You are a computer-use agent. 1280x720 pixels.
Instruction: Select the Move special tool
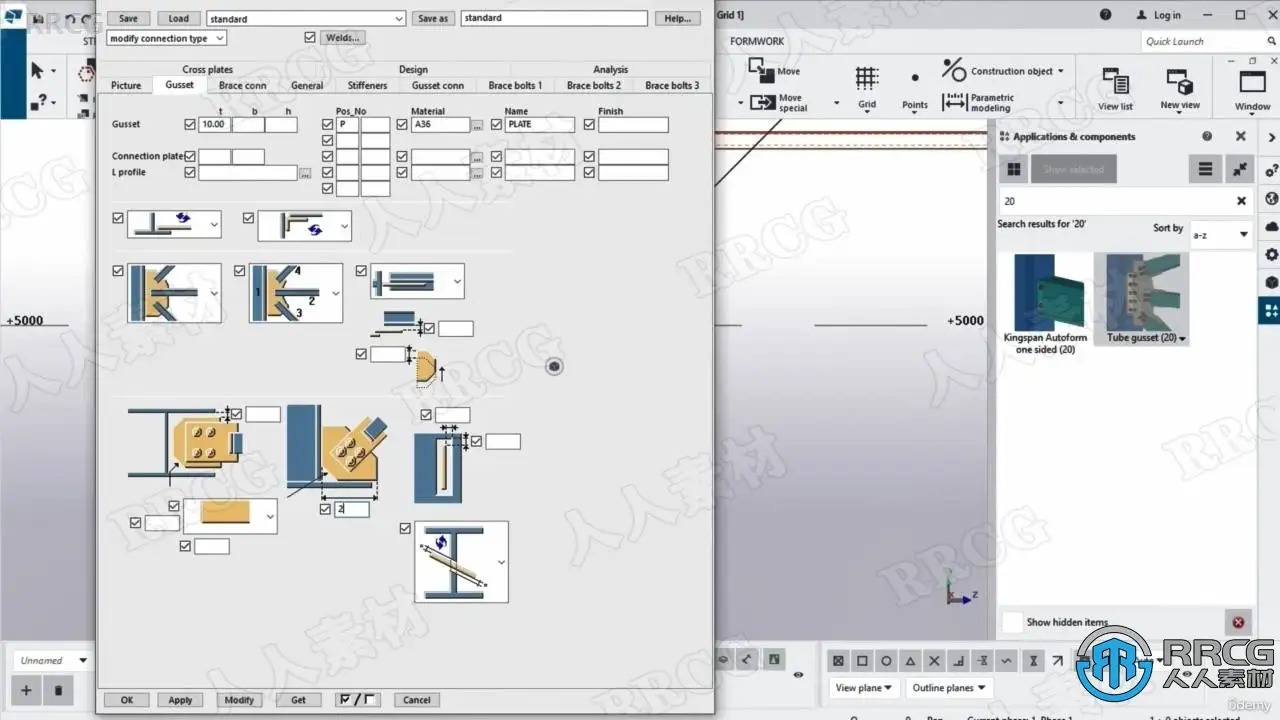point(778,103)
